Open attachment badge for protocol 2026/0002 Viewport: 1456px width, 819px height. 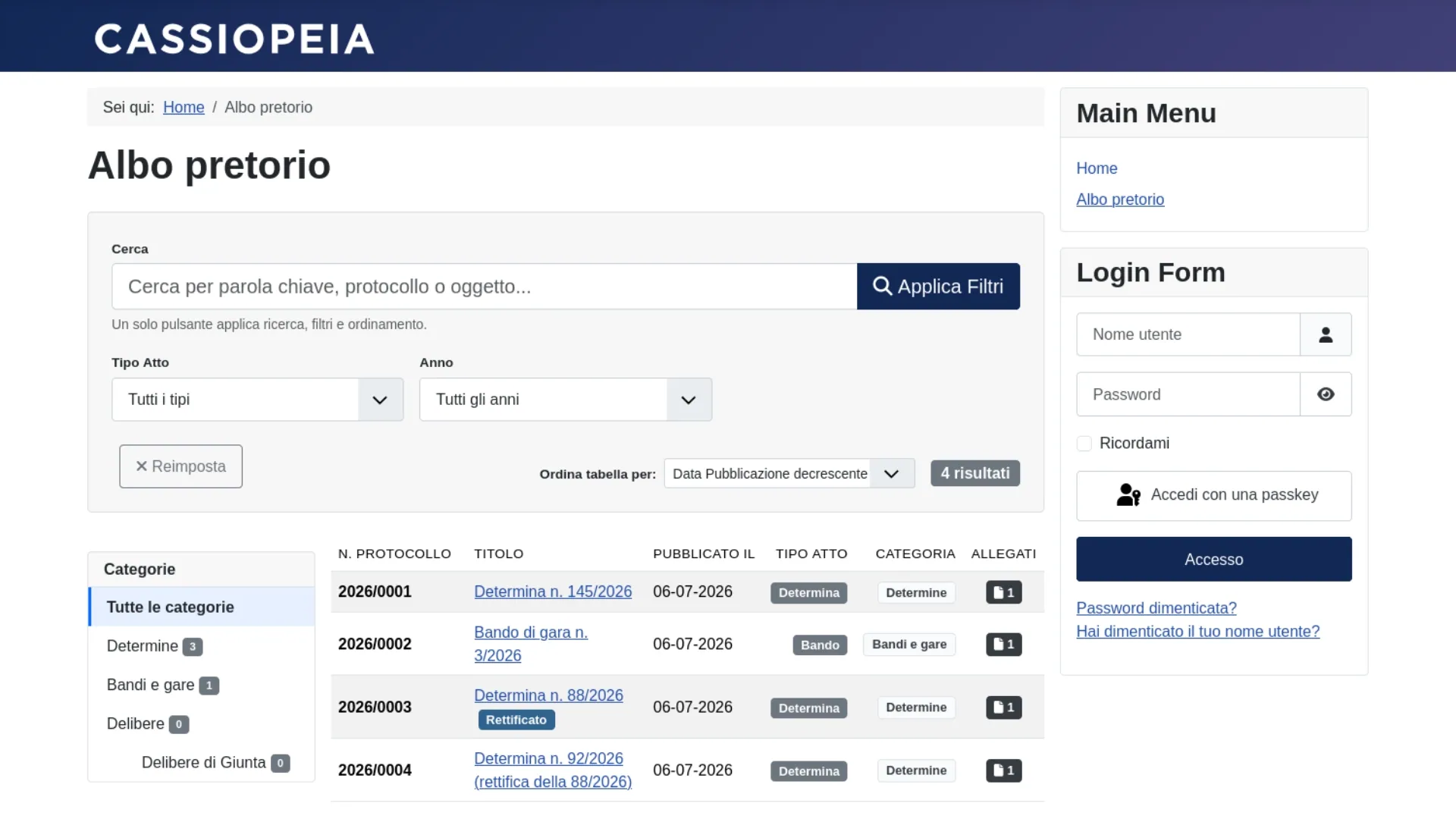coord(1003,645)
